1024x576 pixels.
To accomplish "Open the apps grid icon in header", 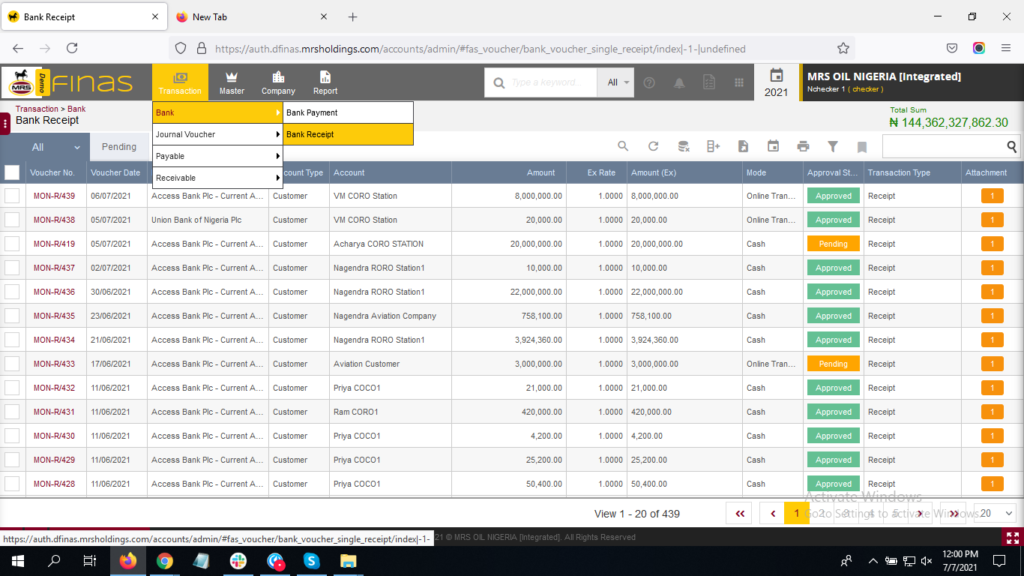I will tap(739, 82).
